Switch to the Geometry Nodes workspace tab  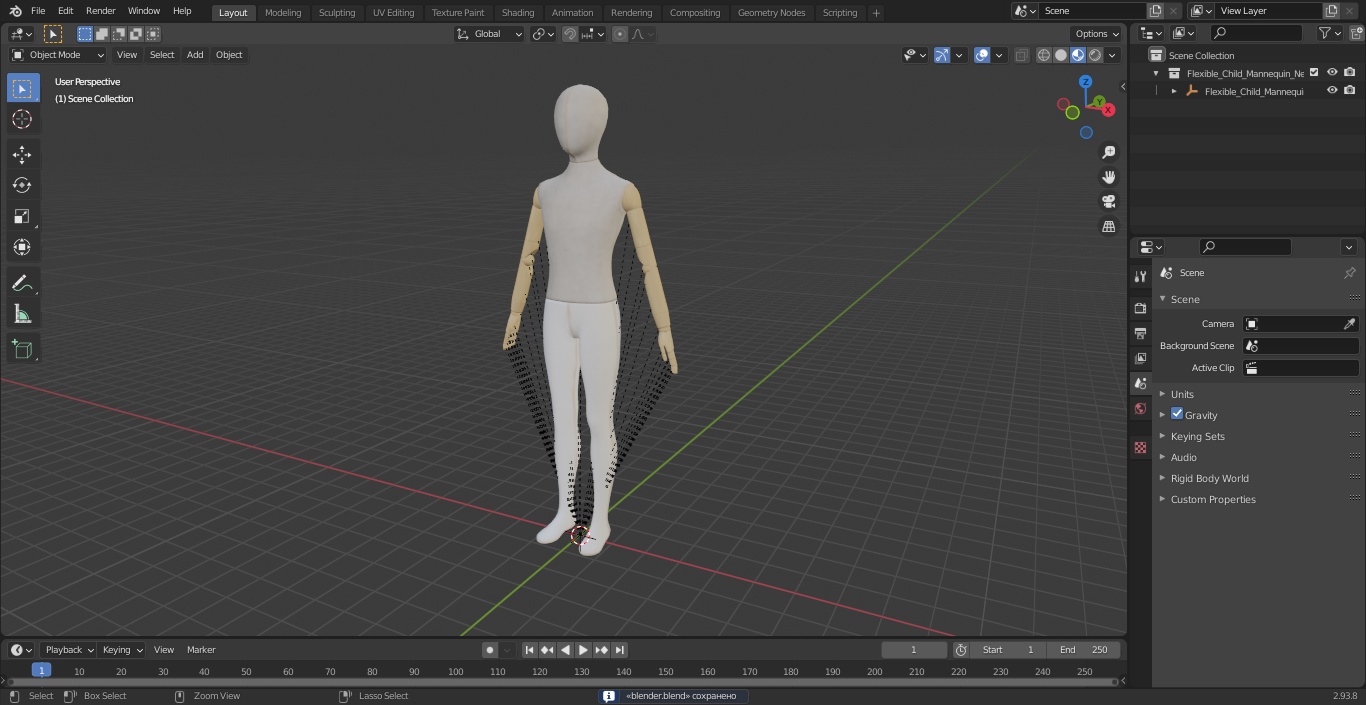[771, 13]
